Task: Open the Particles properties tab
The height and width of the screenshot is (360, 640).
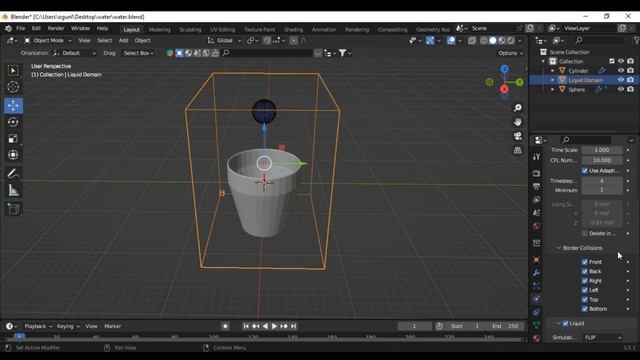Action: click(x=536, y=286)
